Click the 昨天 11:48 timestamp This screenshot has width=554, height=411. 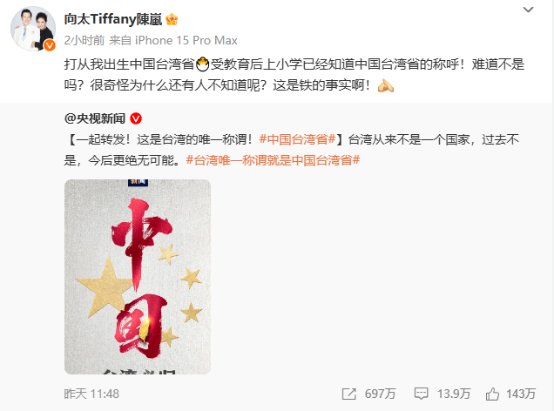pyautogui.click(x=92, y=394)
